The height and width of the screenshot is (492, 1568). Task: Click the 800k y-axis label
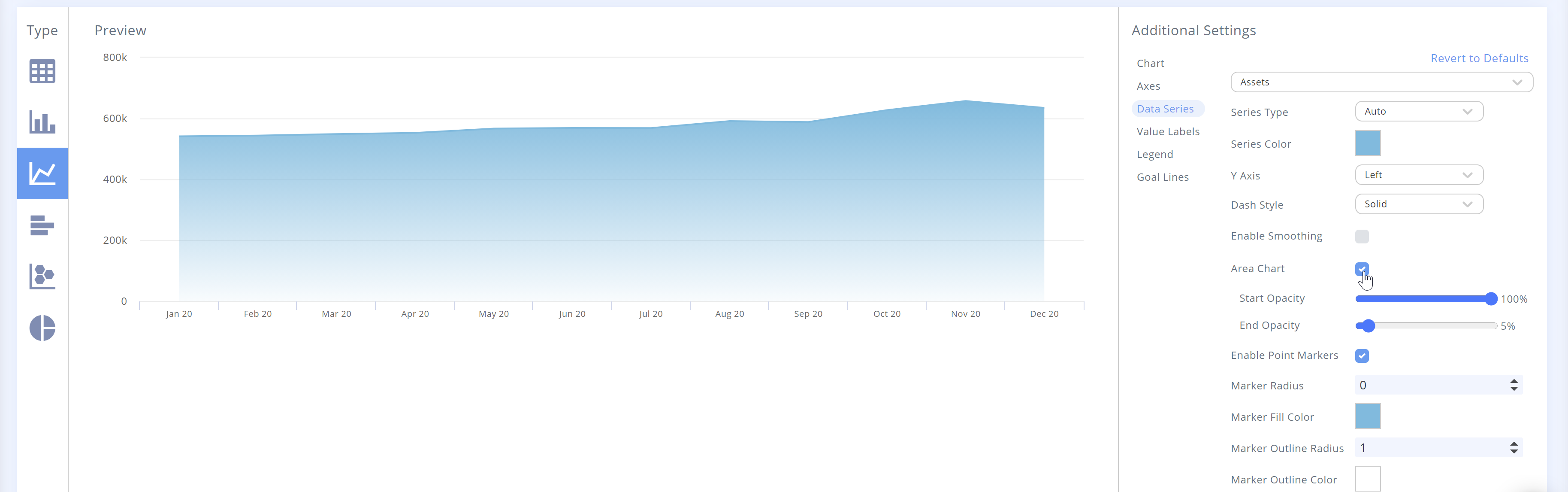(115, 57)
